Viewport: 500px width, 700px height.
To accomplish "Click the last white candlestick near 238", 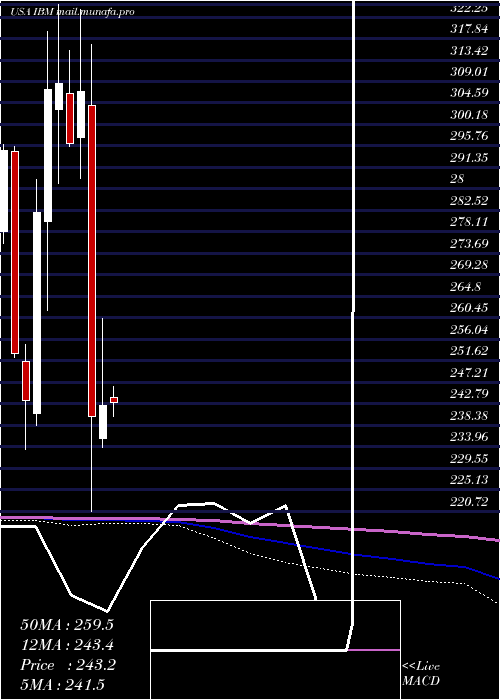I will (103, 422).
